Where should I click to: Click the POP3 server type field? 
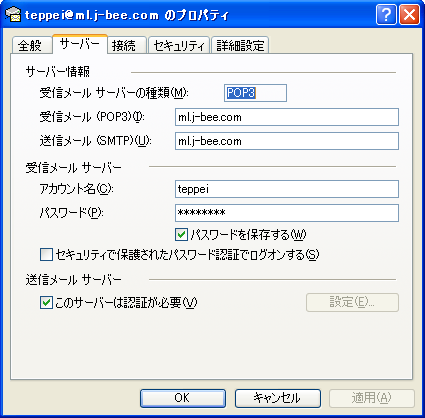tap(255, 93)
